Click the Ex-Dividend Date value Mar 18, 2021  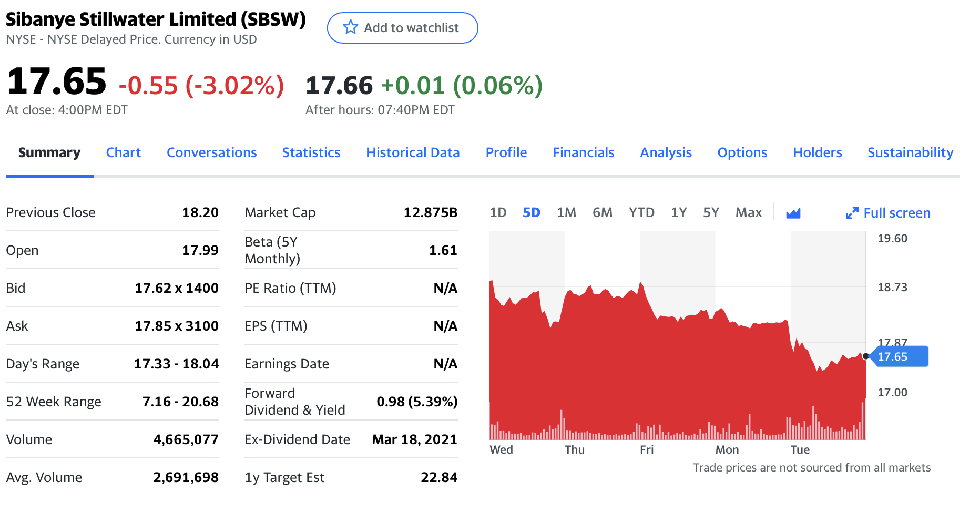pyautogui.click(x=414, y=440)
